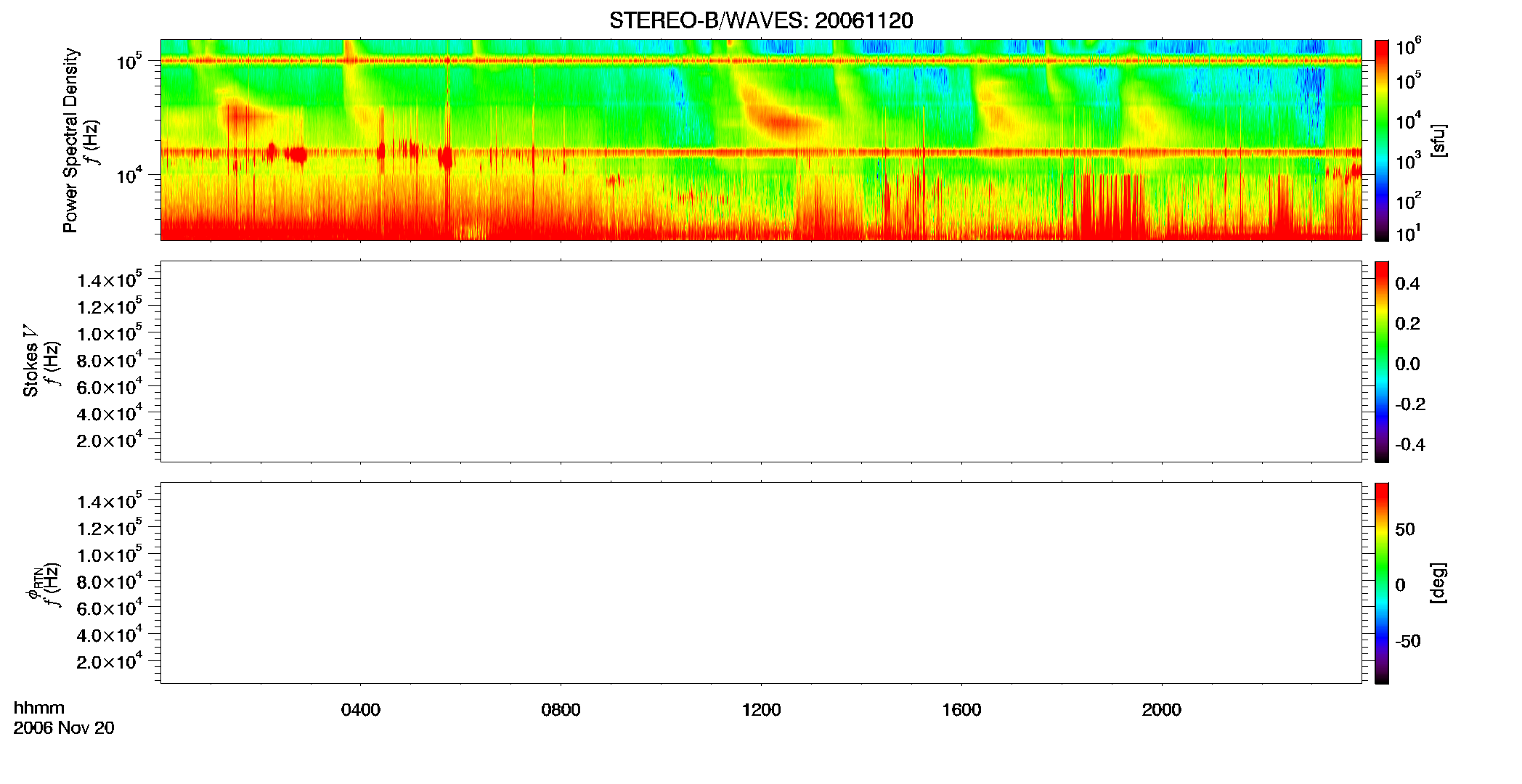Click the 1.4×10⁵ tick in Stokes panel
This screenshot has width=1522, height=784.
click(x=110, y=279)
